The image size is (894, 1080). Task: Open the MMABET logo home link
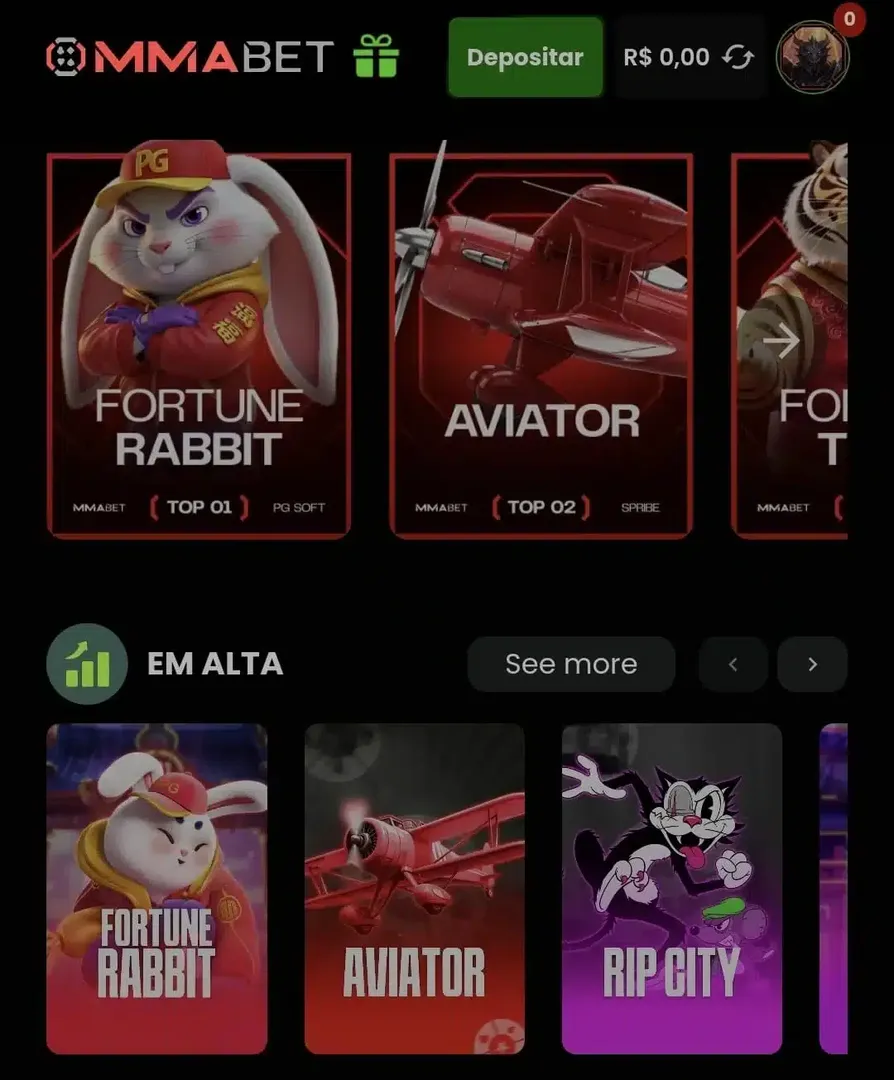(190, 56)
